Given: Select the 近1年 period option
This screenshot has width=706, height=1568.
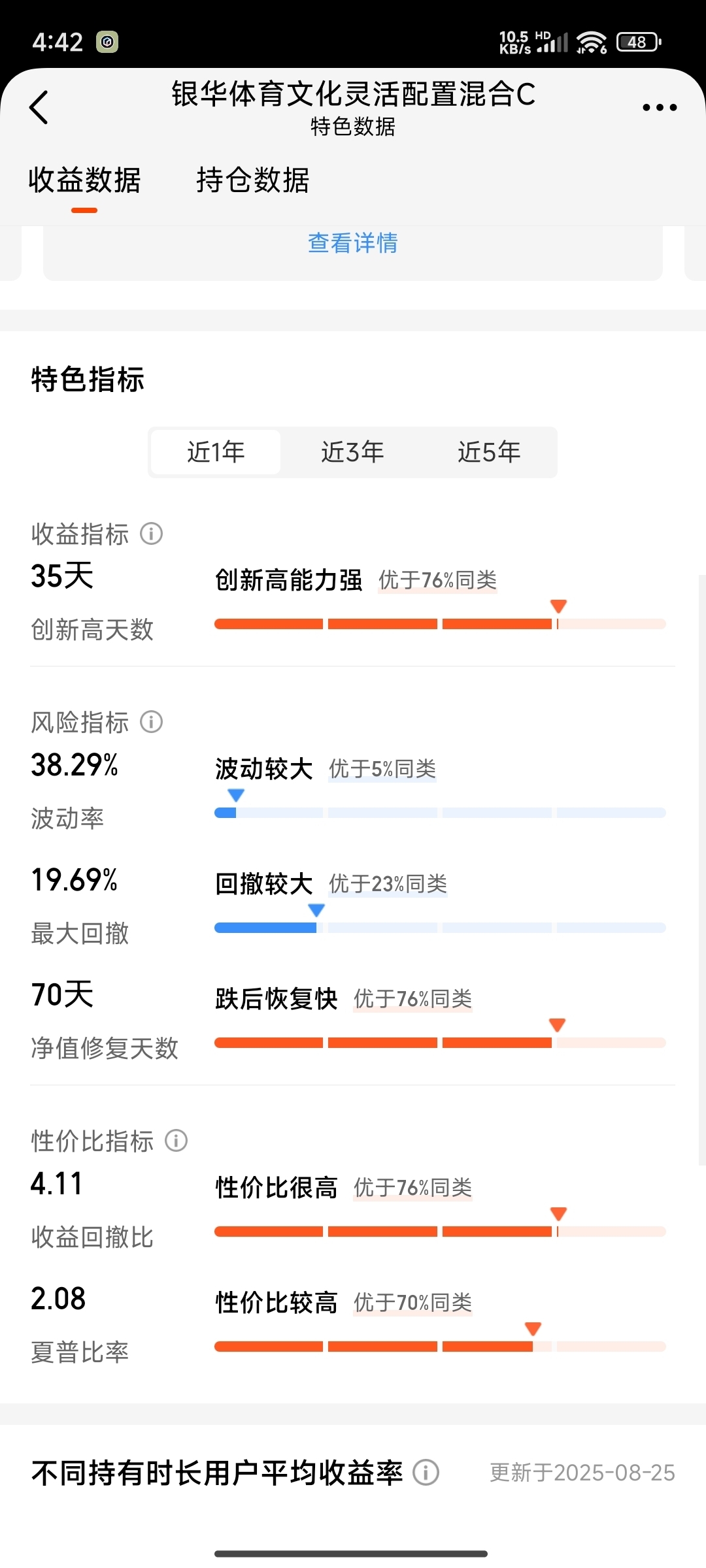Looking at the screenshot, I should pos(216,452).
